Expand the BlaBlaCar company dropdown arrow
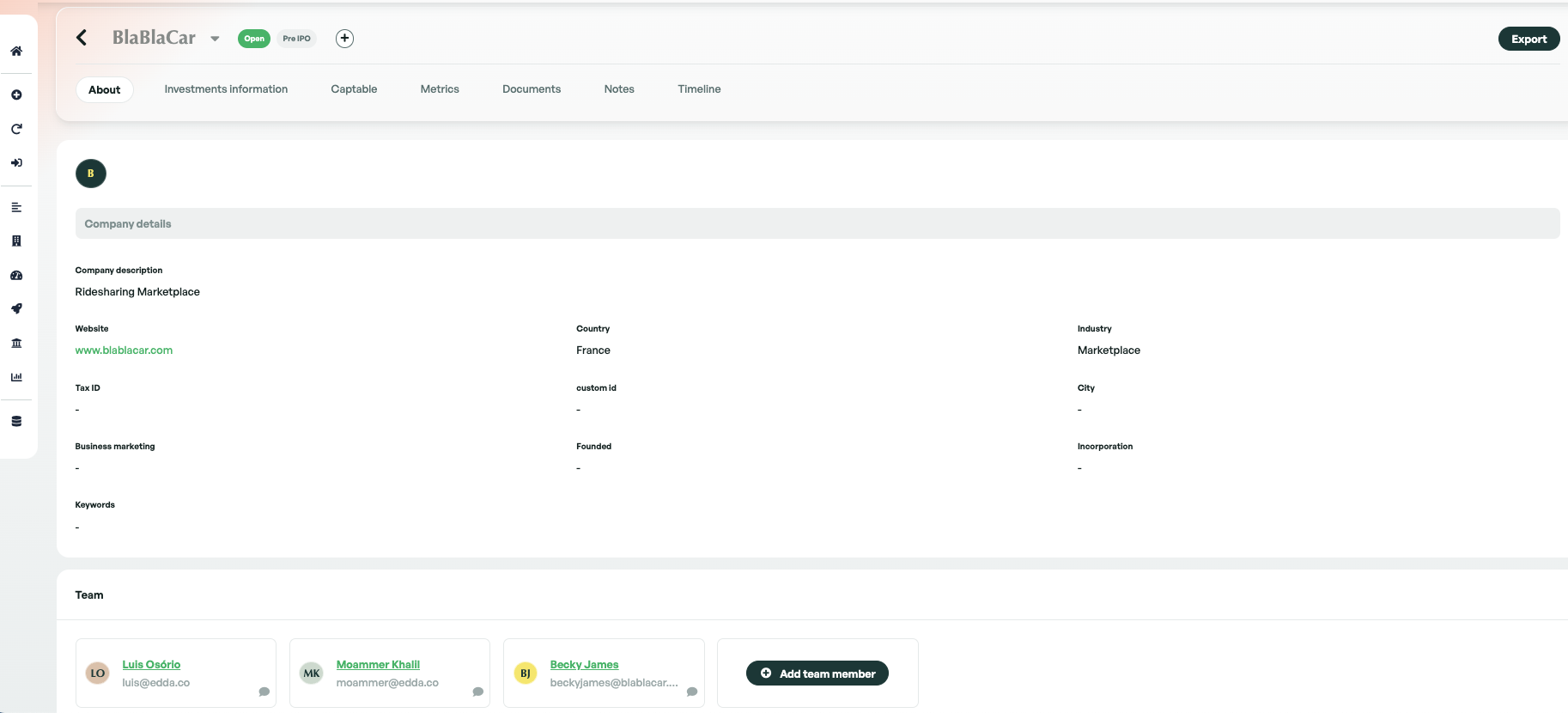This screenshot has height=713, width=1568. (x=215, y=39)
